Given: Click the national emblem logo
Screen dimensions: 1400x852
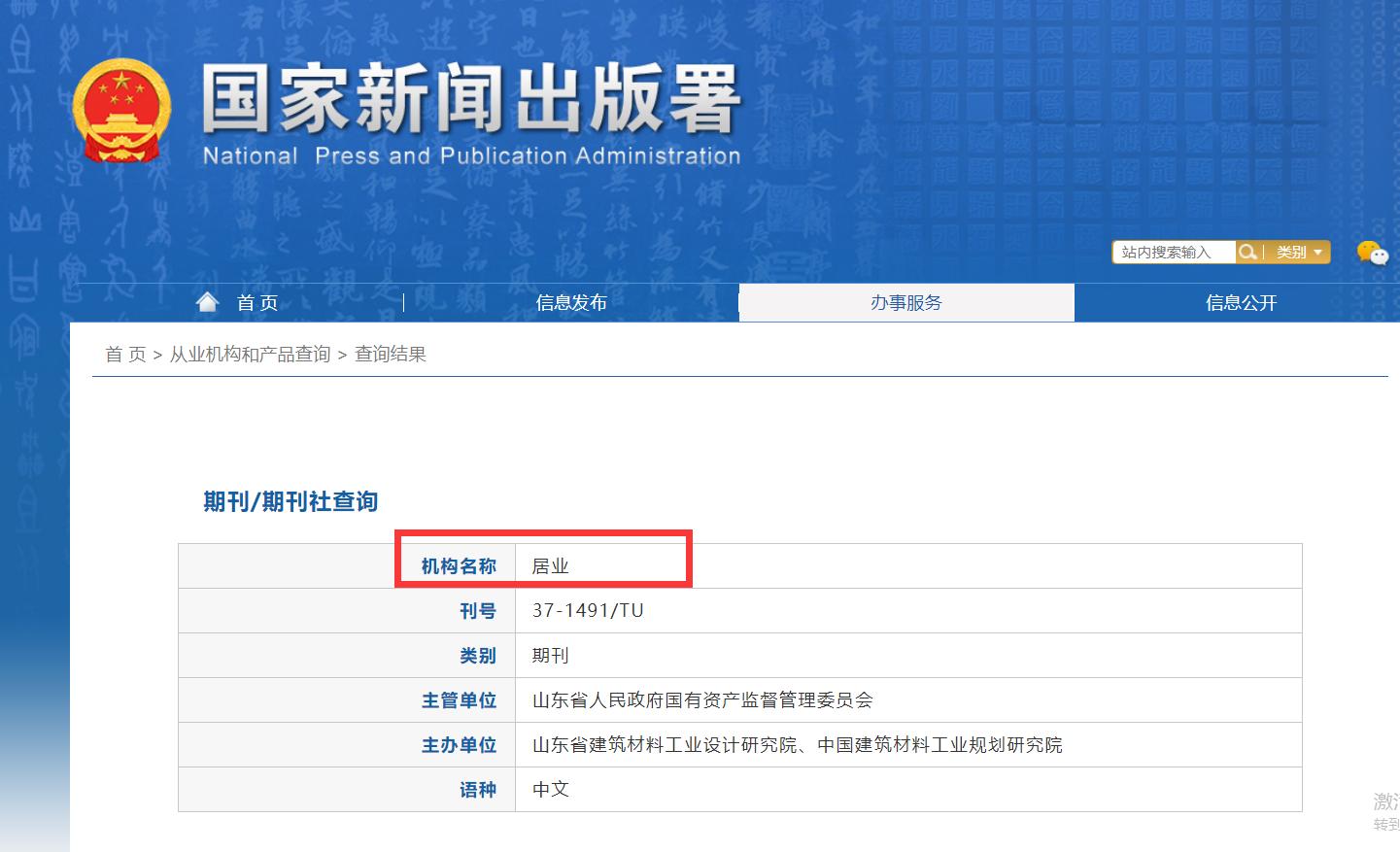Looking at the screenshot, I should [120, 109].
